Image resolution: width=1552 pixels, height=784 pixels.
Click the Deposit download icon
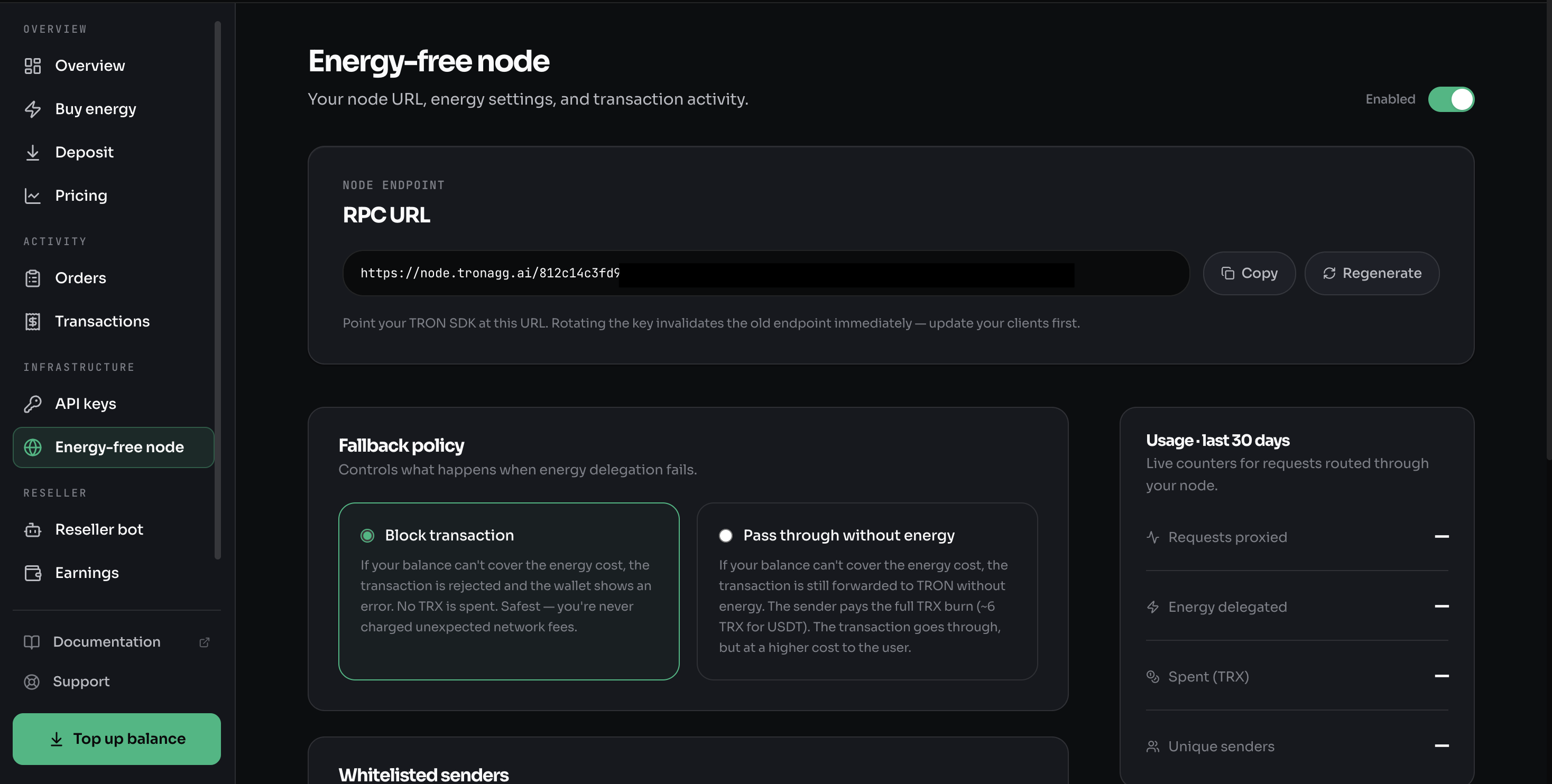(x=33, y=152)
